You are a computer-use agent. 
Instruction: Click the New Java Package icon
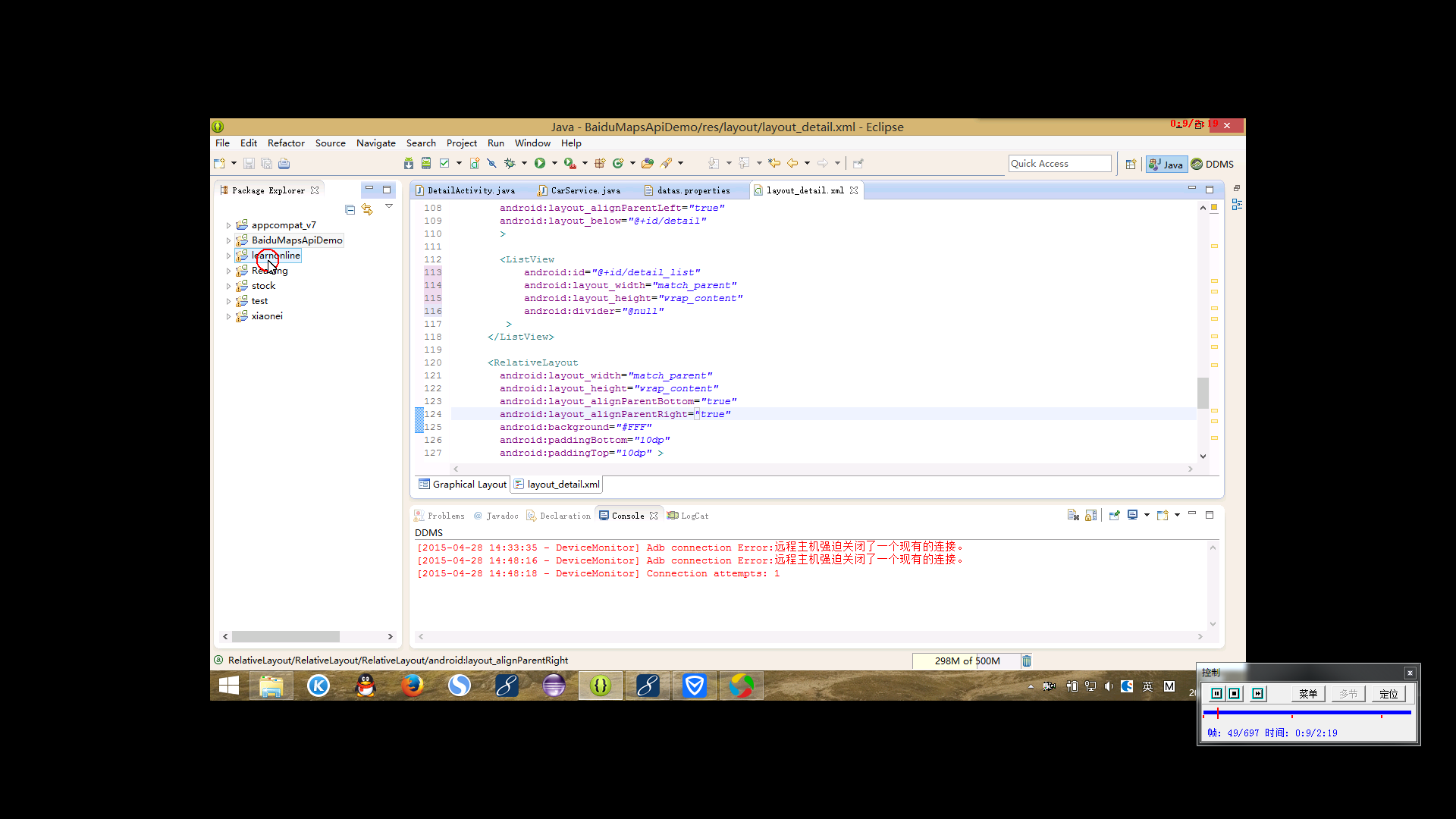point(600,163)
